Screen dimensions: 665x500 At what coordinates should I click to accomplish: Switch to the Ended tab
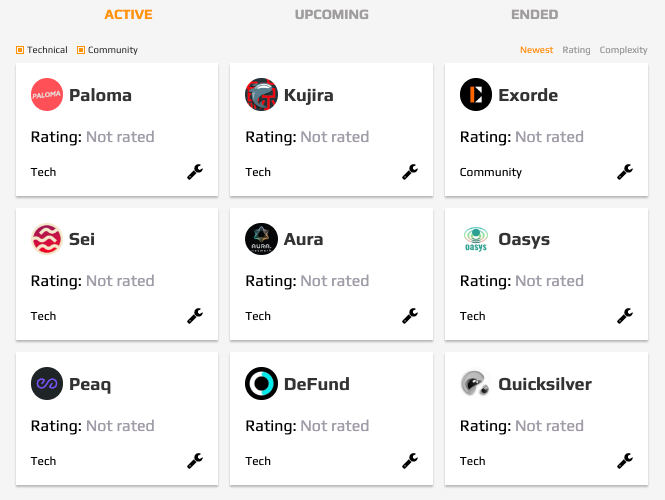(534, 14)
